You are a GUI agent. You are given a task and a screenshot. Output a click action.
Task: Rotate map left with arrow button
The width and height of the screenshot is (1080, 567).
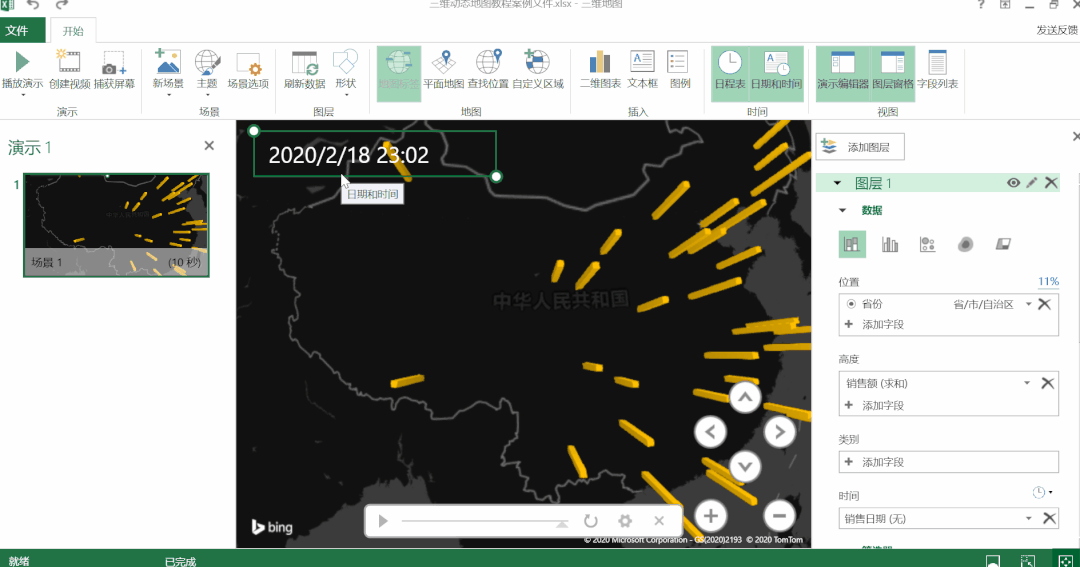(711, 432)
